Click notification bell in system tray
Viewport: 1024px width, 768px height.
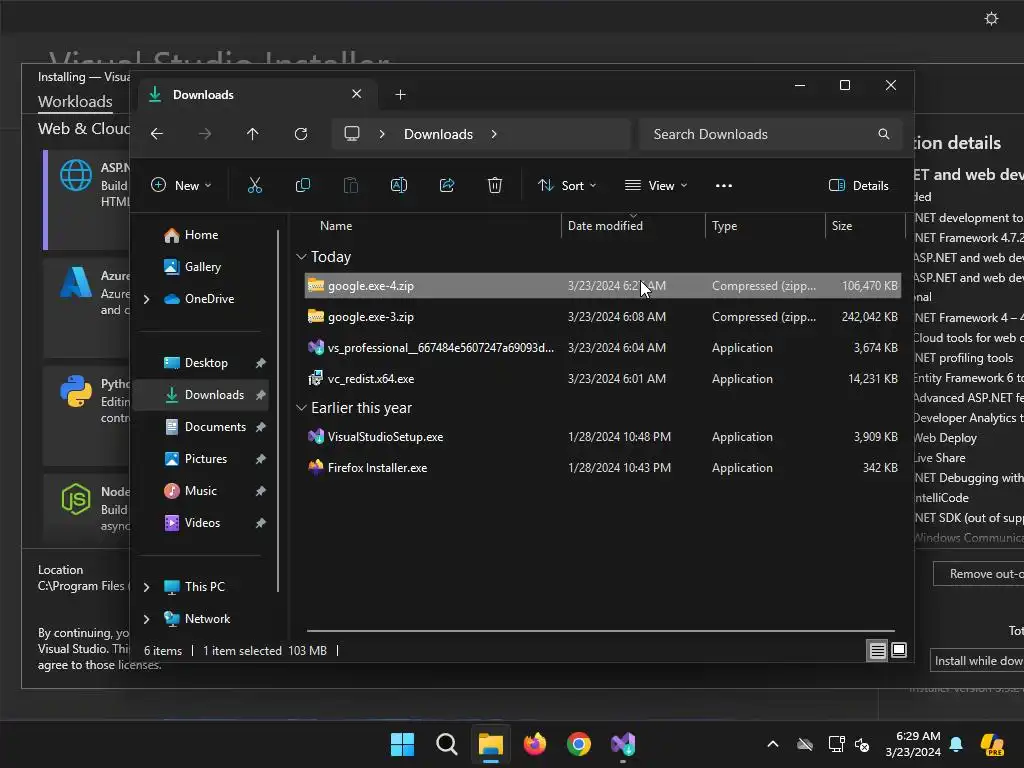click(956, 744)
